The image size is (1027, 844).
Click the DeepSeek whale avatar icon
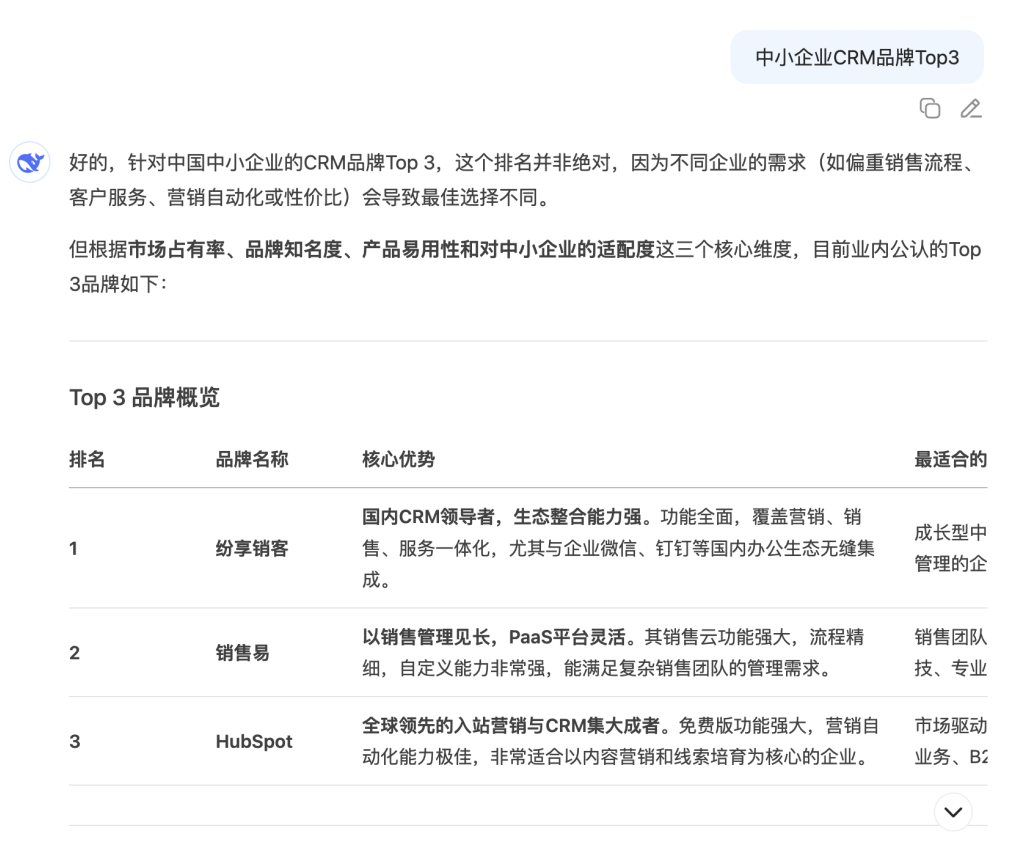point(30,162)
